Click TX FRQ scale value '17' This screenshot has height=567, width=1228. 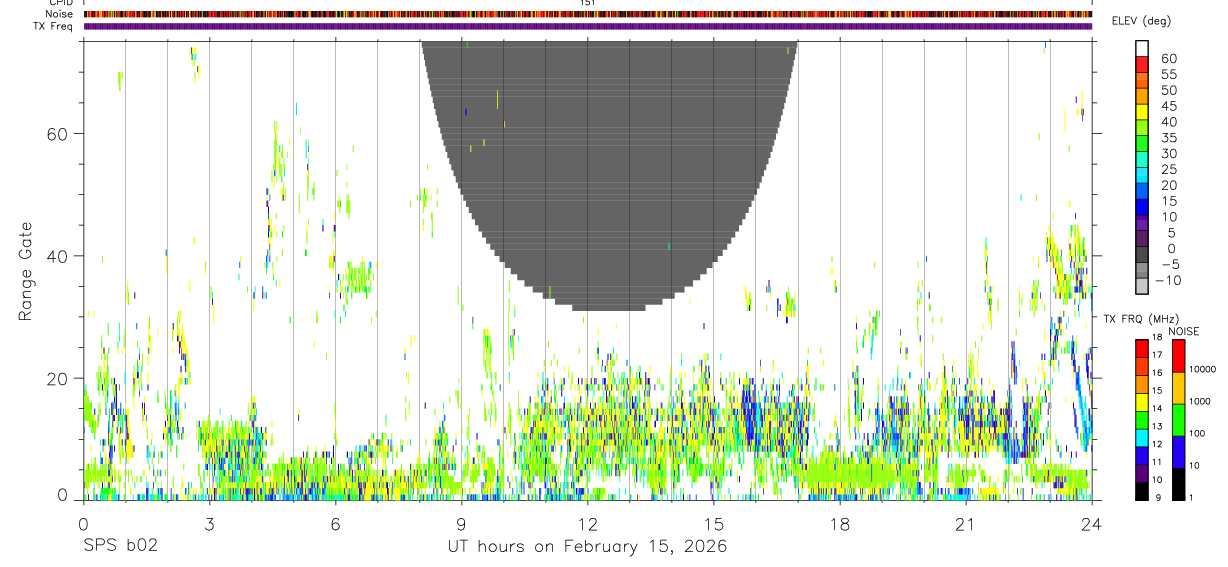pyautogui.click(x=1157, y=355)
